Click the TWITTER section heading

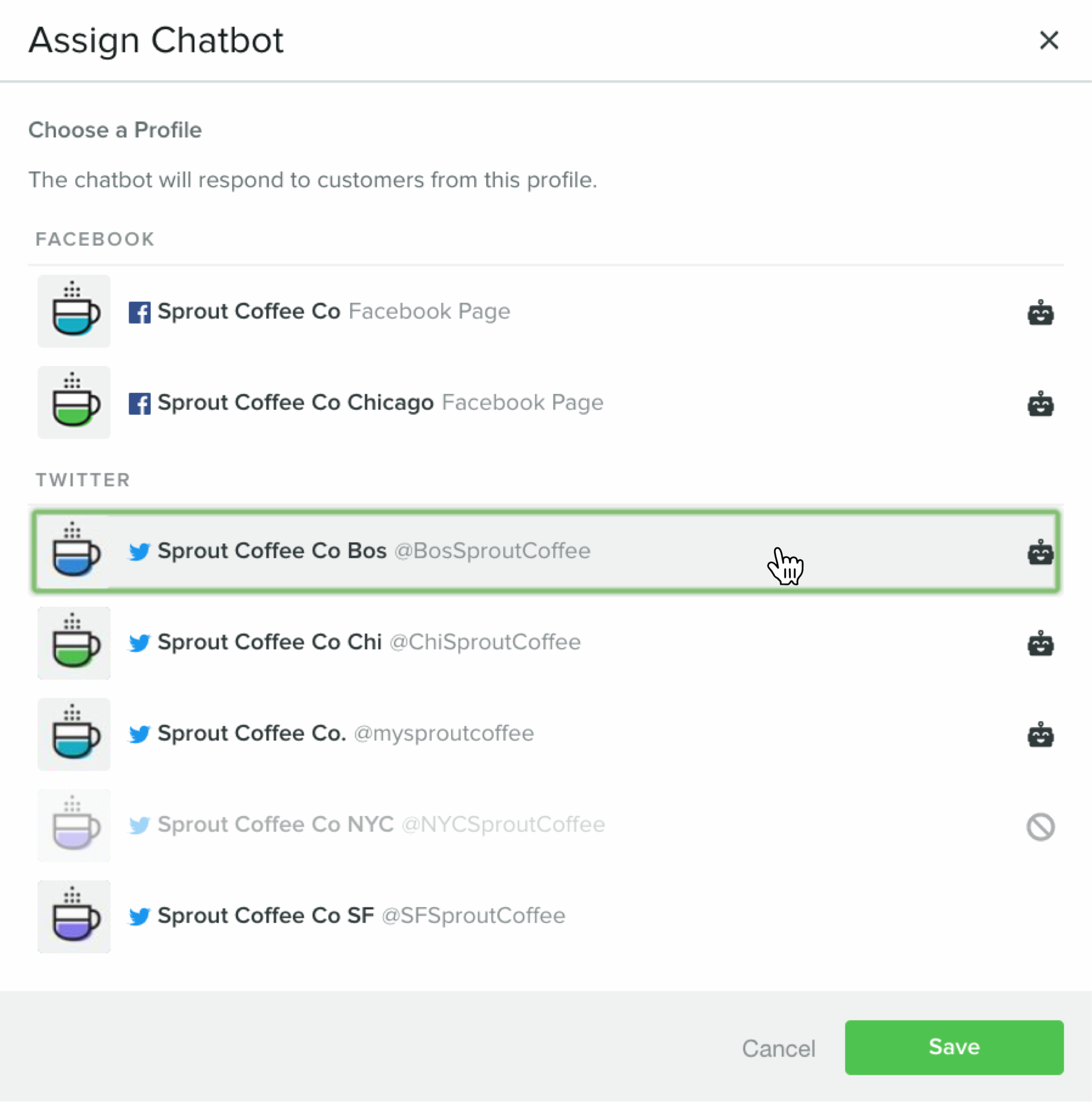[x=83, y=480]
